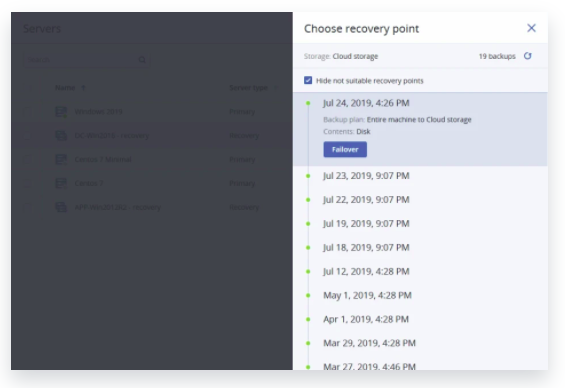Tick the checkbox for Centos 7 row
Image resolution: width=565 pixels, height=388 pixels.
(27, 183)
